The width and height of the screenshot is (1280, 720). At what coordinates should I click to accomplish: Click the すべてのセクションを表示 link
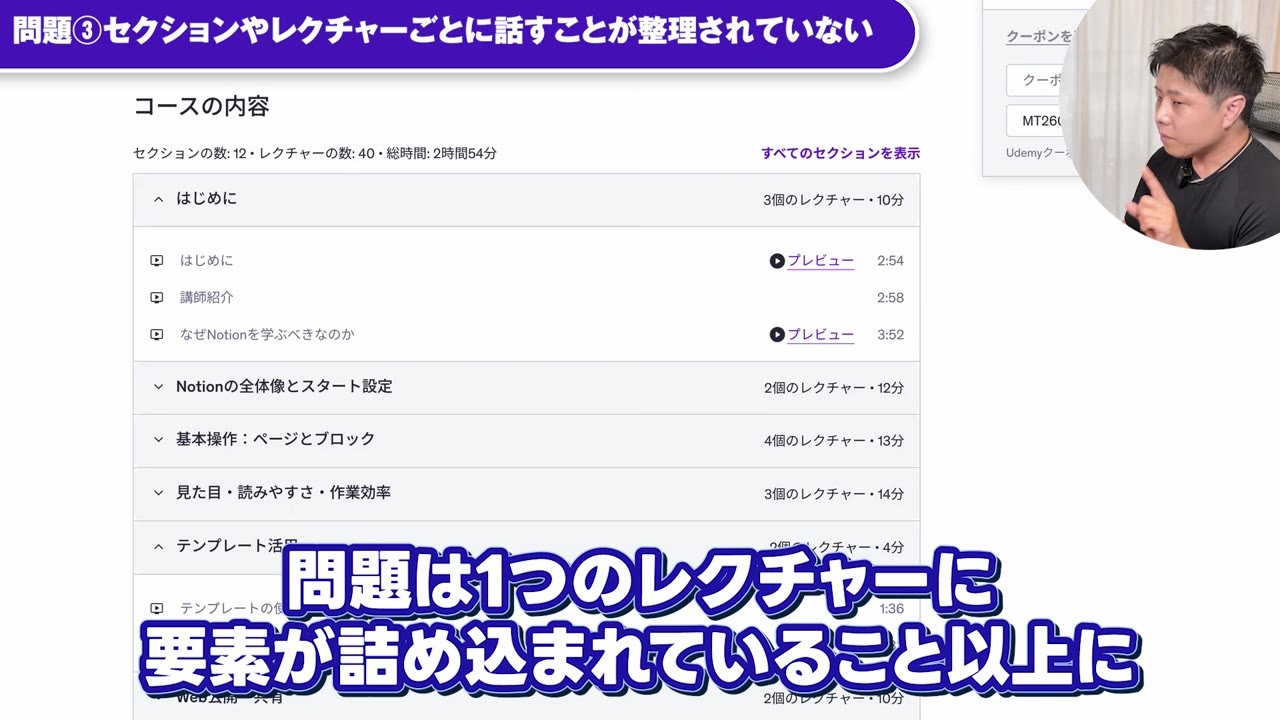coord(840,154)
